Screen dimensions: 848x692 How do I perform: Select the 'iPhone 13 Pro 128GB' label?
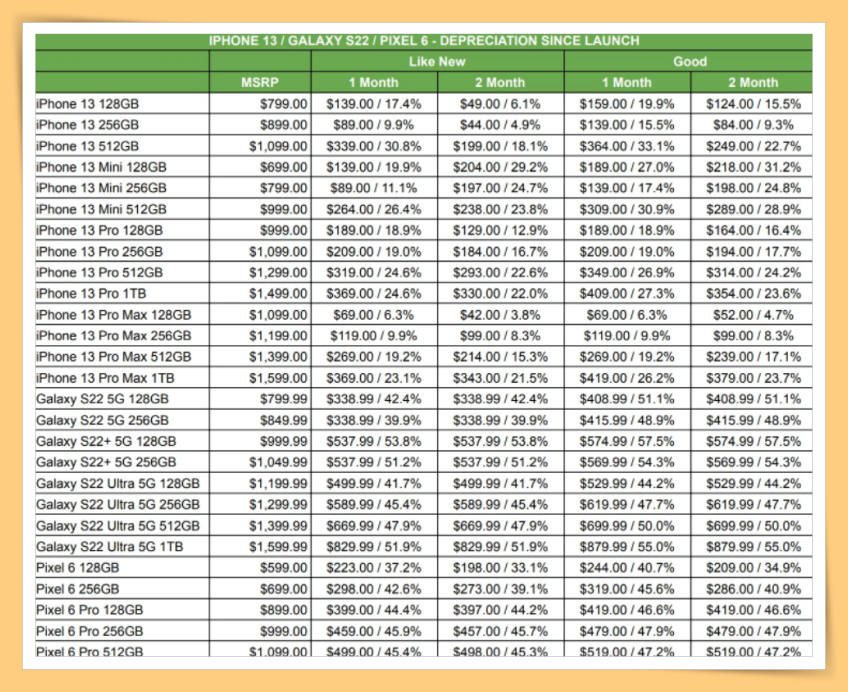click(x=100, y=231)
